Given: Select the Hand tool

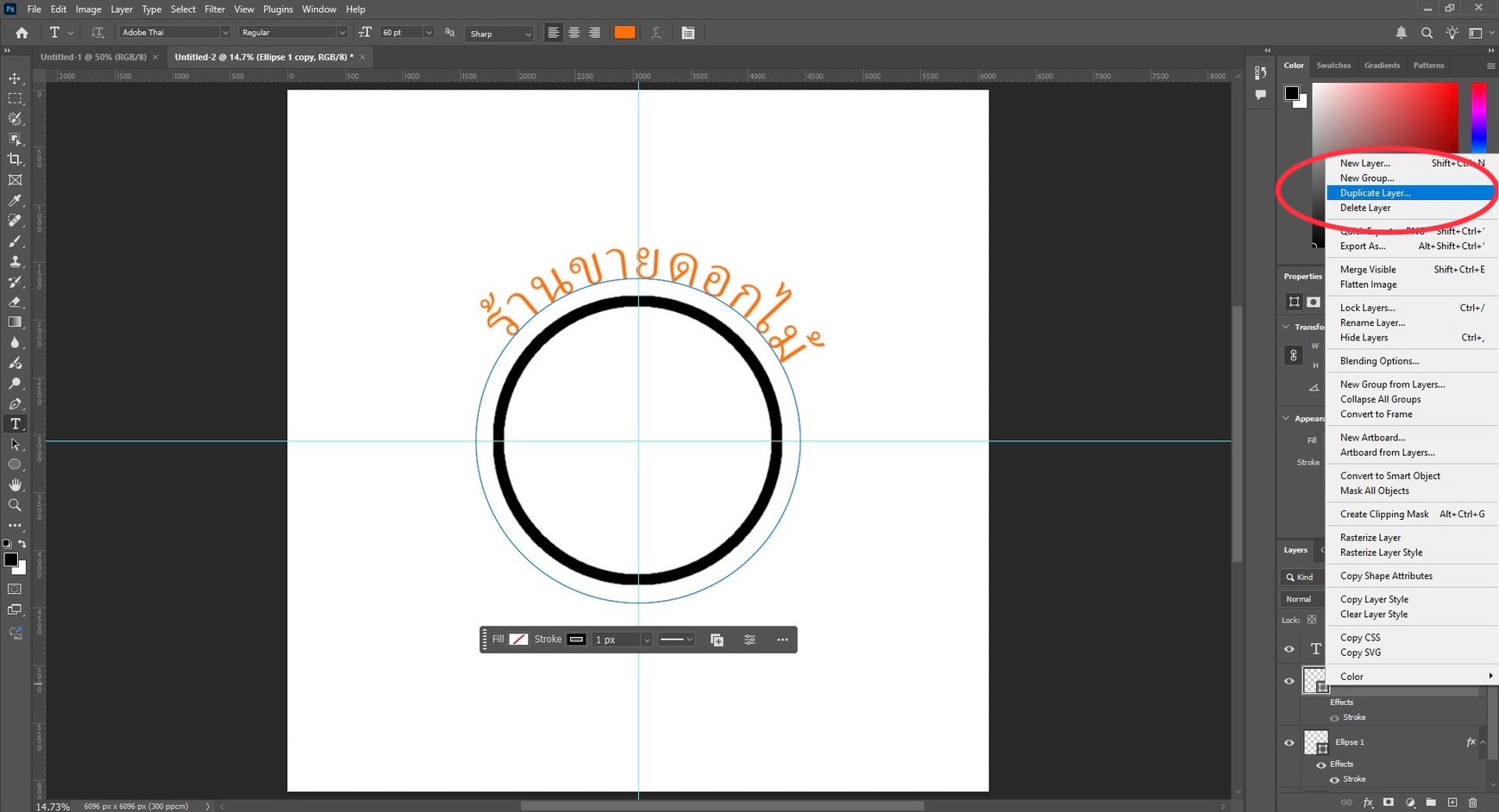Looking at the screenshot, I should (x=15, y=484).
